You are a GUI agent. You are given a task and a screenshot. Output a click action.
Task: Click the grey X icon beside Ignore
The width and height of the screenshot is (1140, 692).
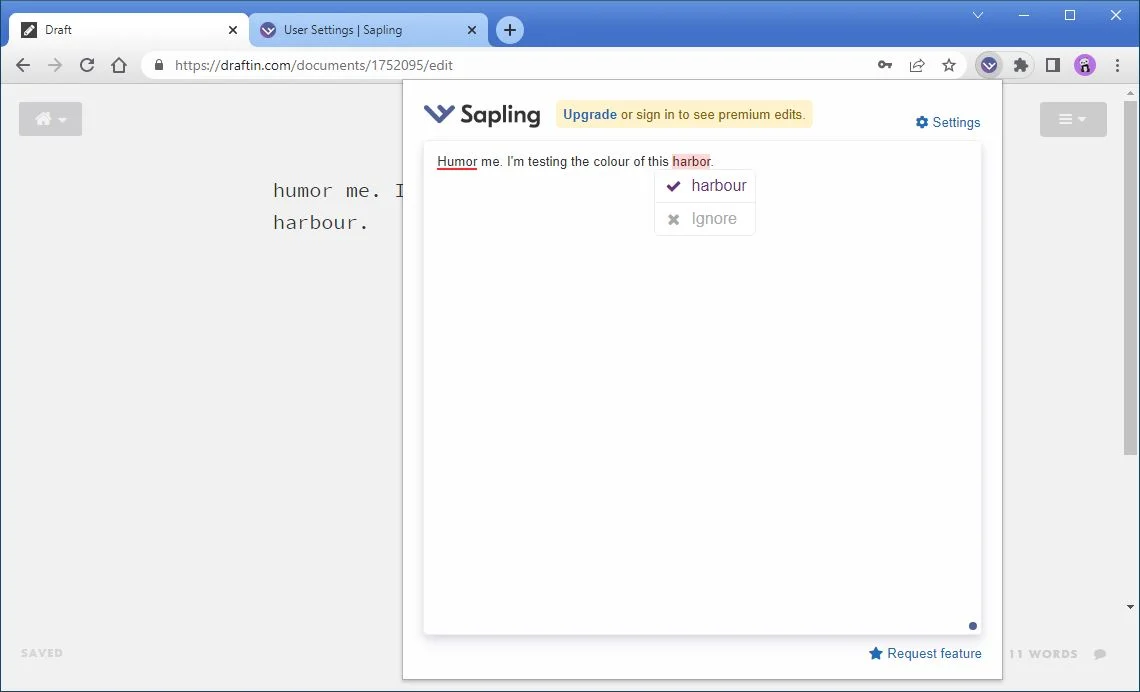(674, 220)
